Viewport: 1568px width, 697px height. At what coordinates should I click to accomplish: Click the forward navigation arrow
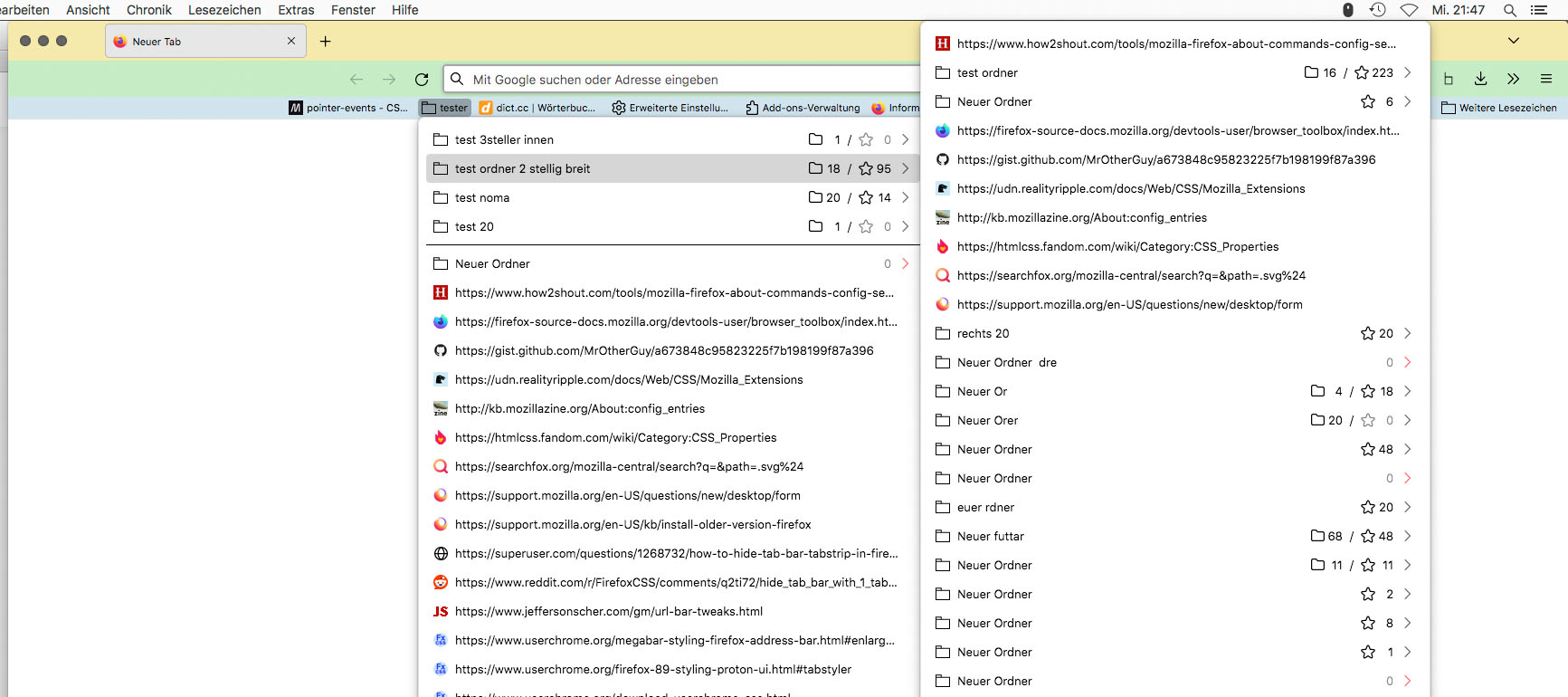point(389,80)
